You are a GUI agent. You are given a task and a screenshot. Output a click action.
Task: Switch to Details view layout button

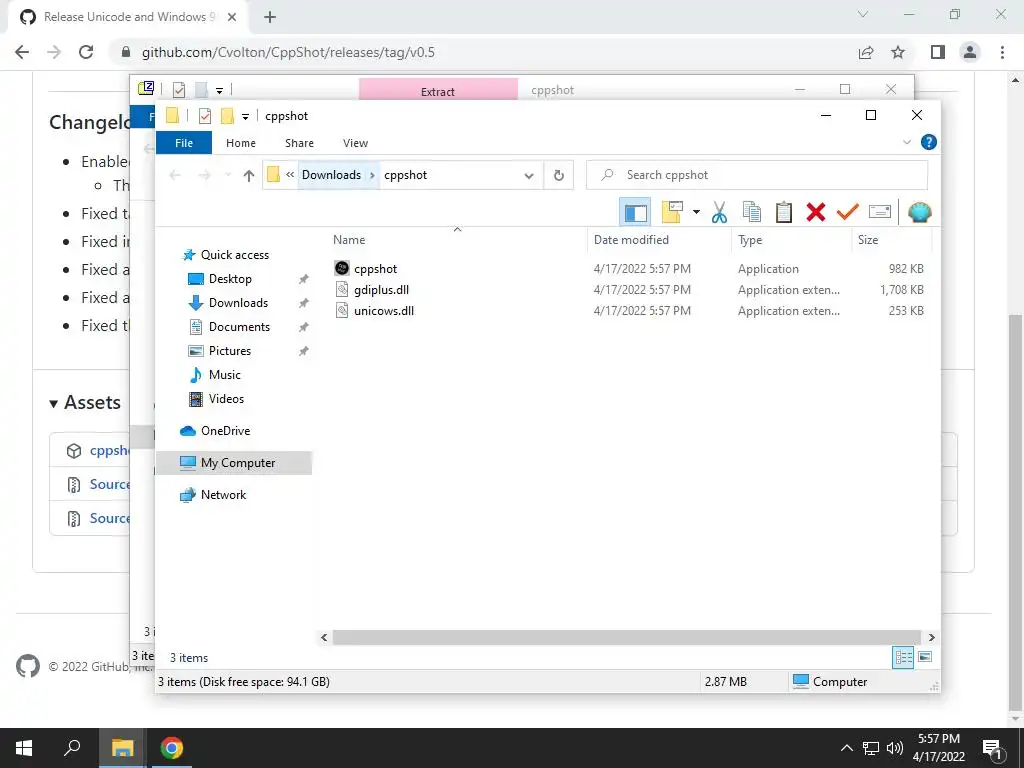pos(903,657)
